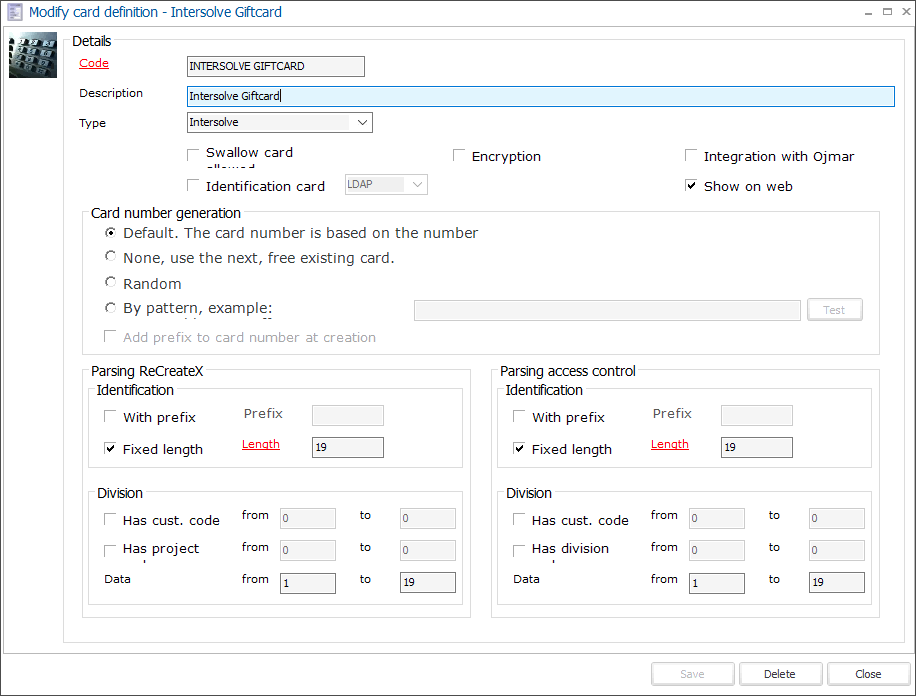Uncheck the Show on web option
The height and width of the screenshot is (696, 916).
coord(691,186)
